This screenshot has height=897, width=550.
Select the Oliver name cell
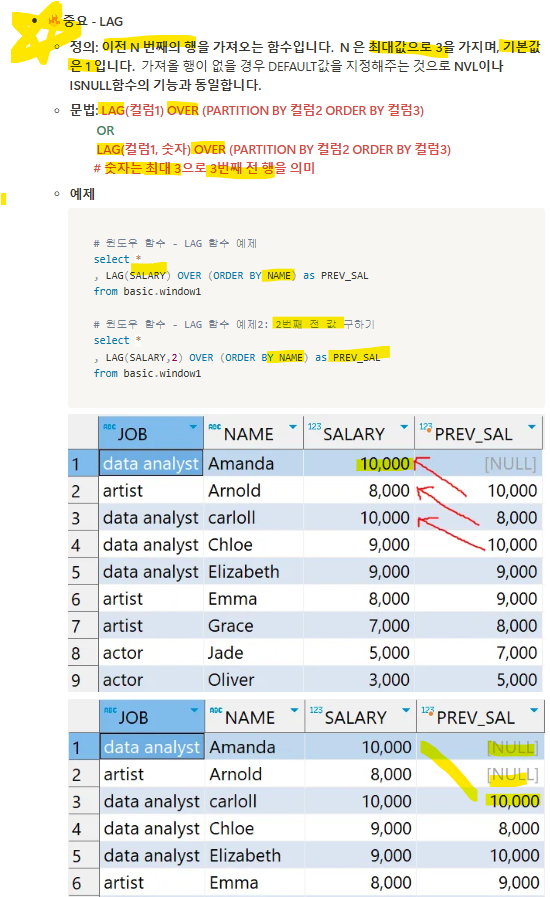253,680
